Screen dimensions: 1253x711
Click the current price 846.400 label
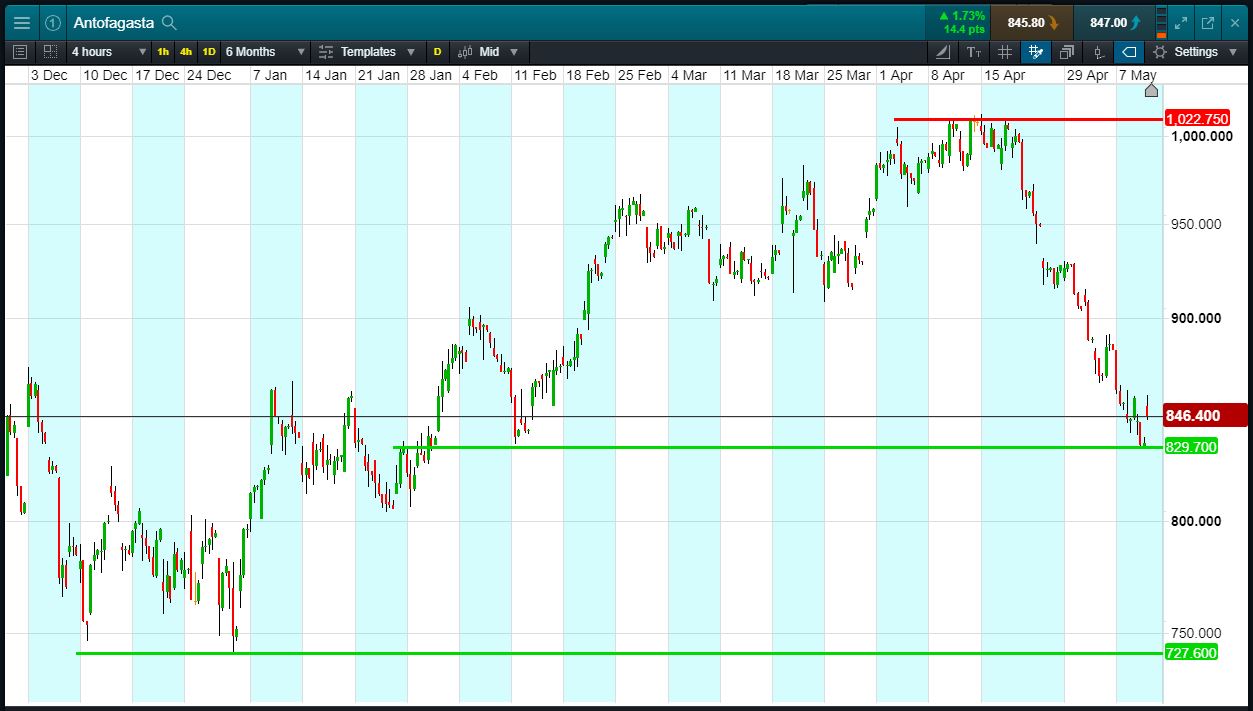tap(1205, 415)
